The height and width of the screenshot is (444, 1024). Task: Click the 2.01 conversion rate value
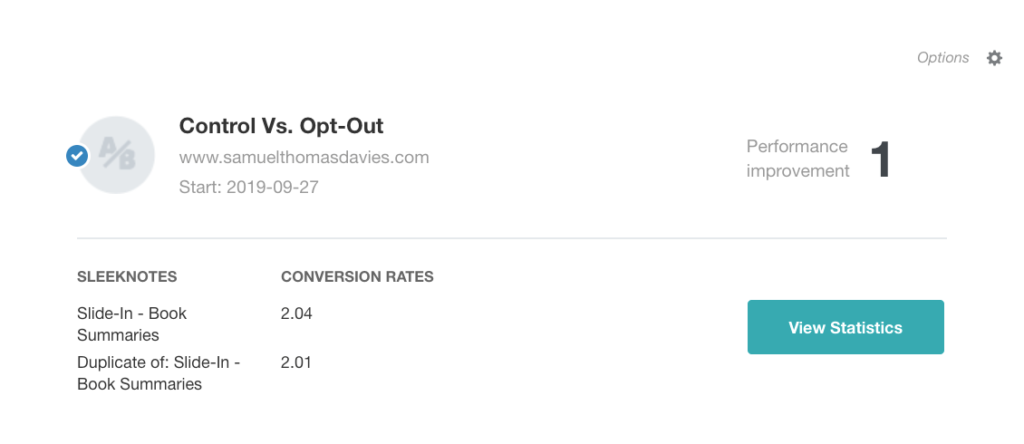(297, 362)
